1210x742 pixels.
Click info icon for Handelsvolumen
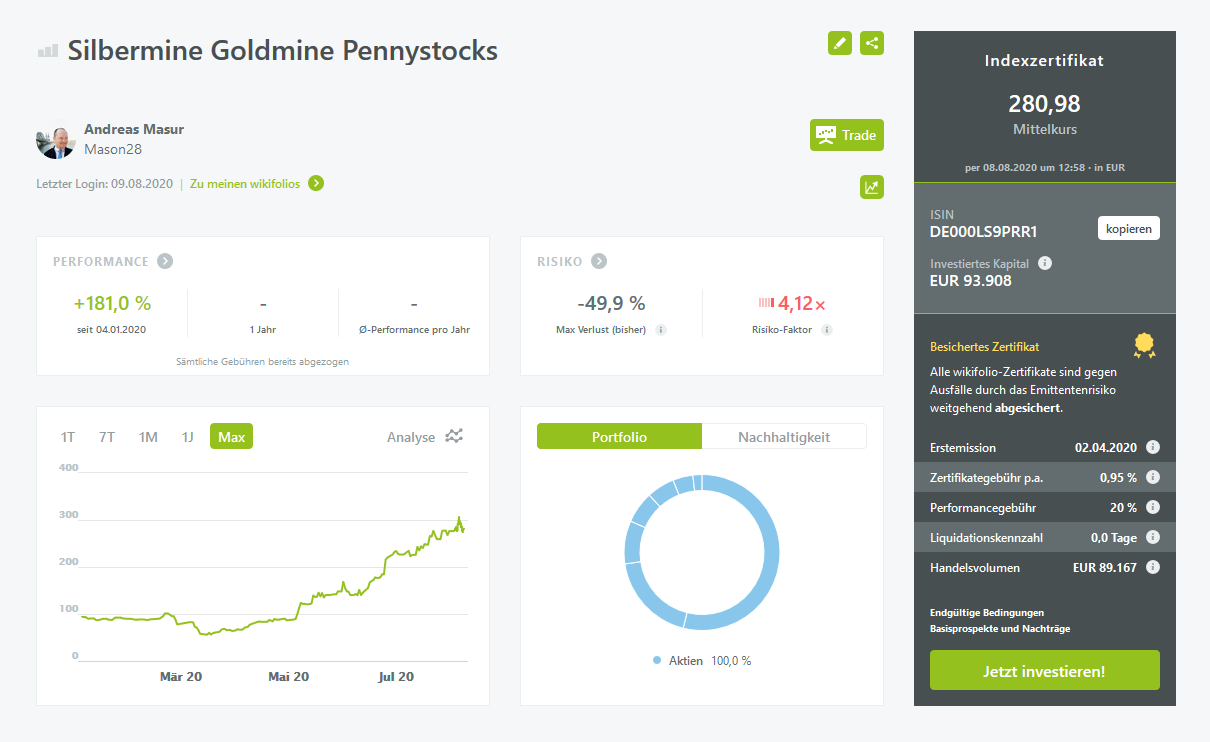(1153, 567)
